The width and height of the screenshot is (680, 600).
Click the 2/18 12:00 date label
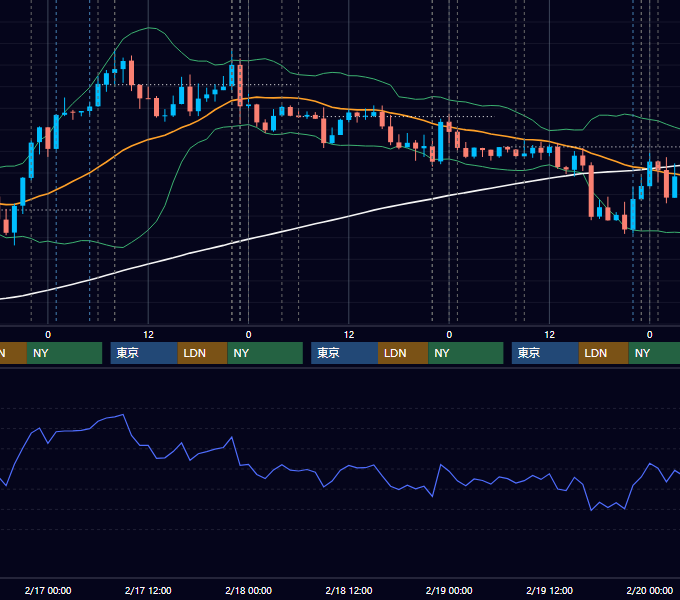(349, 590)
